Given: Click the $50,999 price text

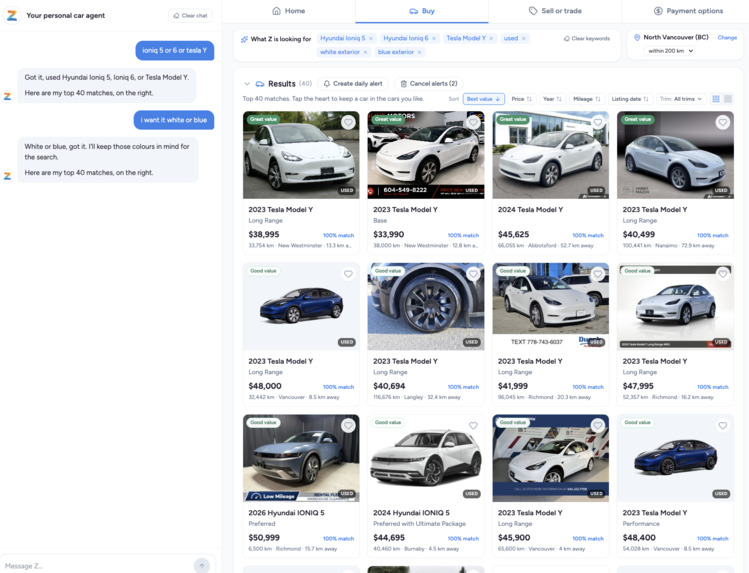Looking at the screenshot, I should pyautogui.click(x=264, y=538).
